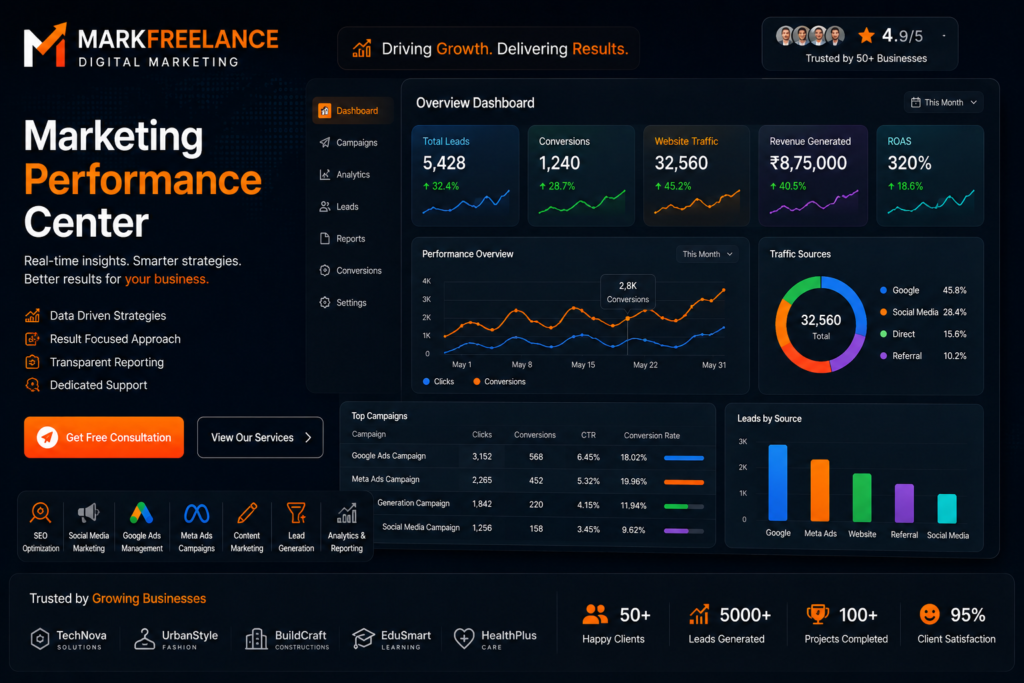The image size is (1024, 683).
Task: Click the Meta Ads Campaigns icon
Action: tap(197, 514)
